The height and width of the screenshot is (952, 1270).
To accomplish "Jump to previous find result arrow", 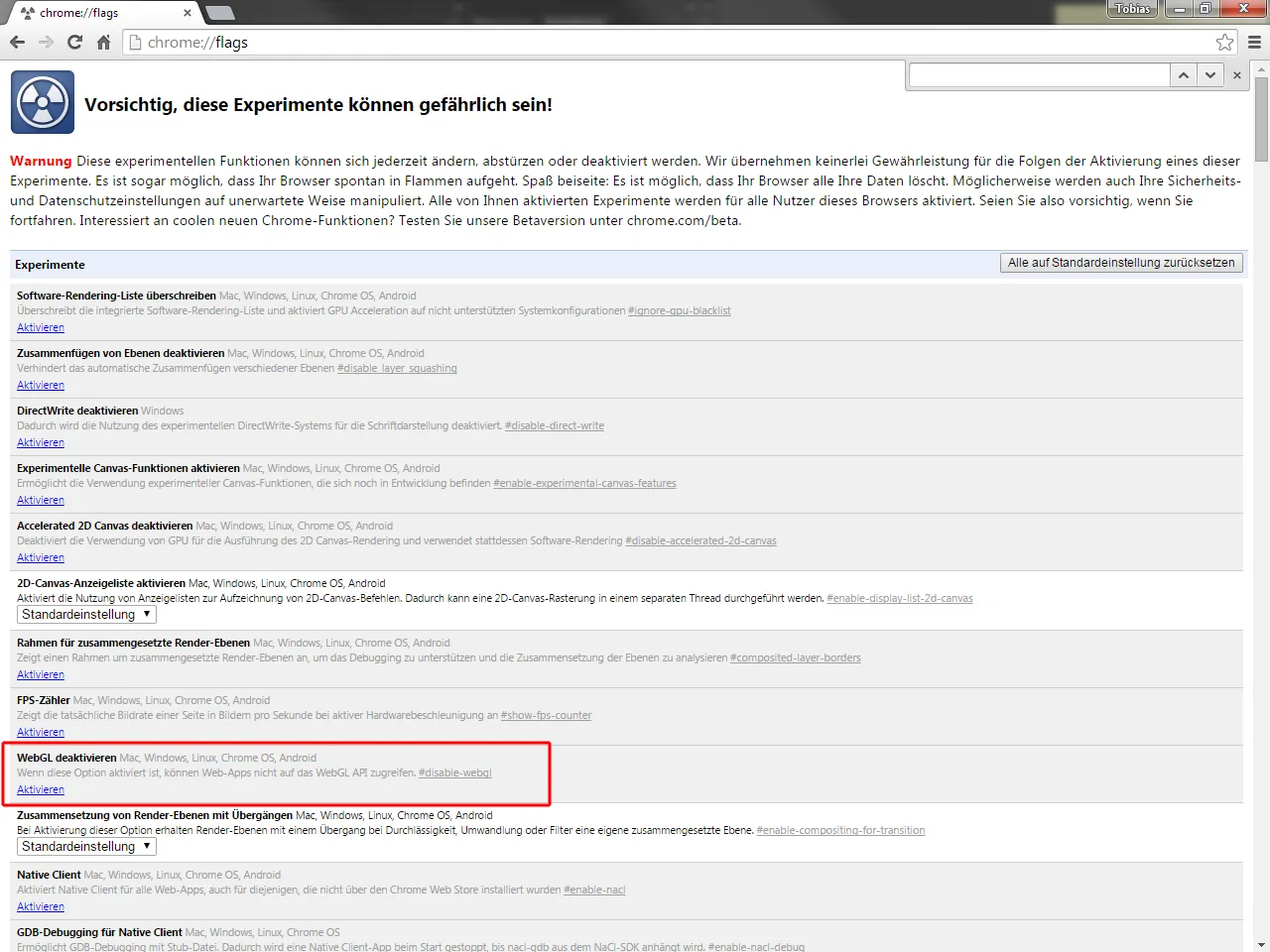I will coord(1183,75).
